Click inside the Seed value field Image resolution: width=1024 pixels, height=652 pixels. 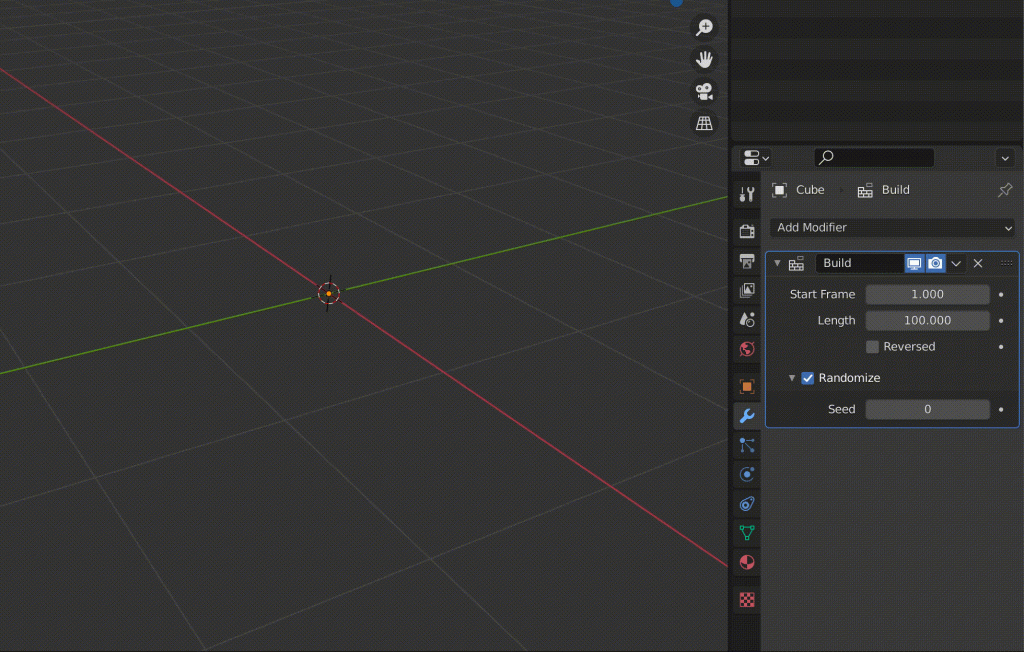927,409
